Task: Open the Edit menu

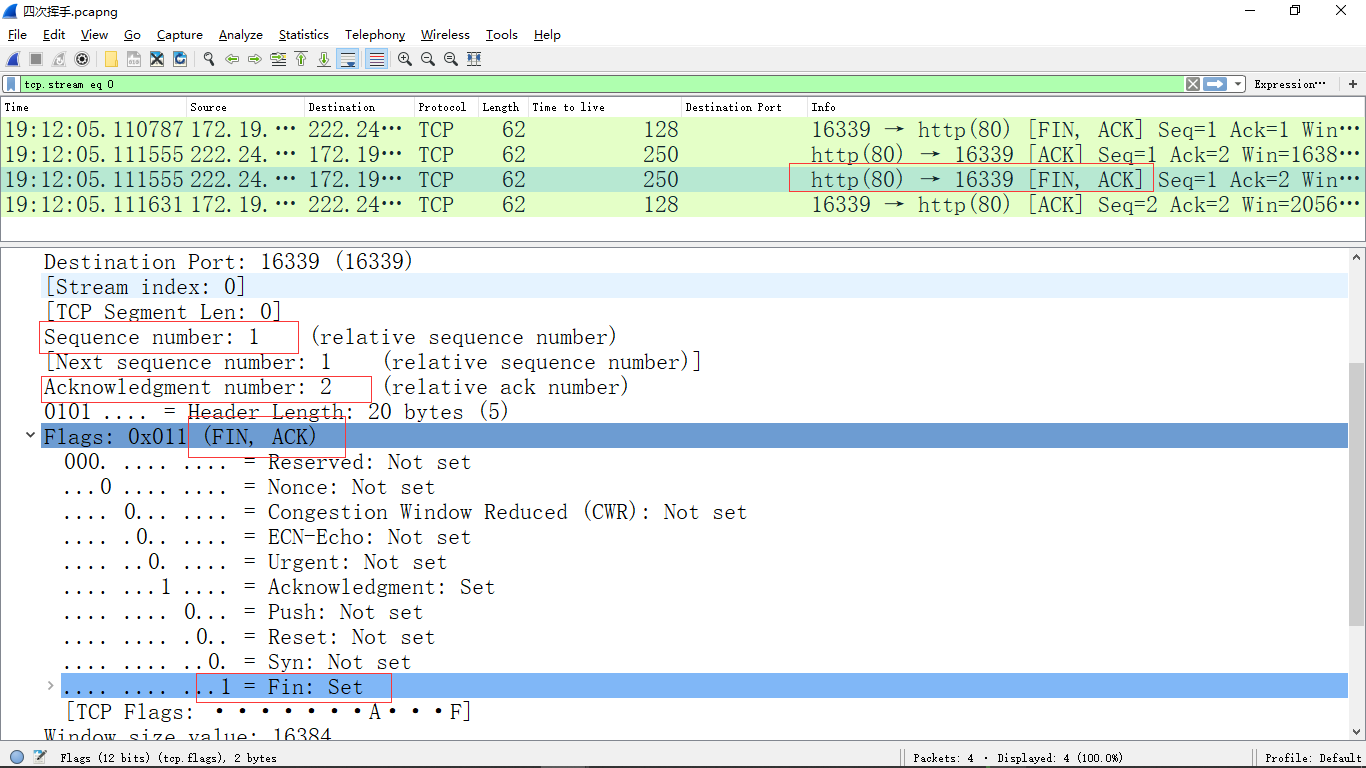Action: coord(54,34)
